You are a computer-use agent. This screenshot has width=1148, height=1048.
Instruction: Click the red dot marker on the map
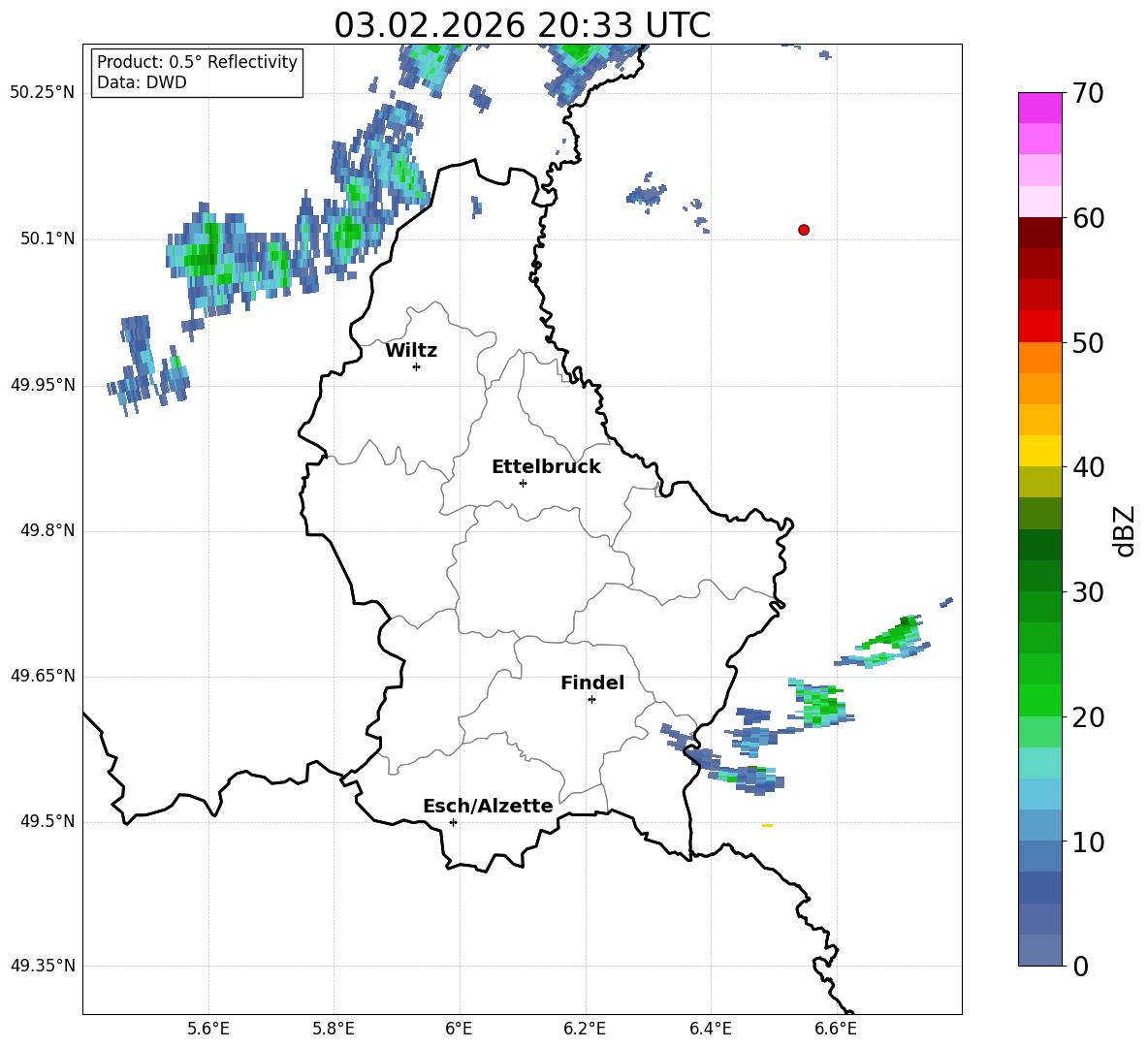point(804,230)
